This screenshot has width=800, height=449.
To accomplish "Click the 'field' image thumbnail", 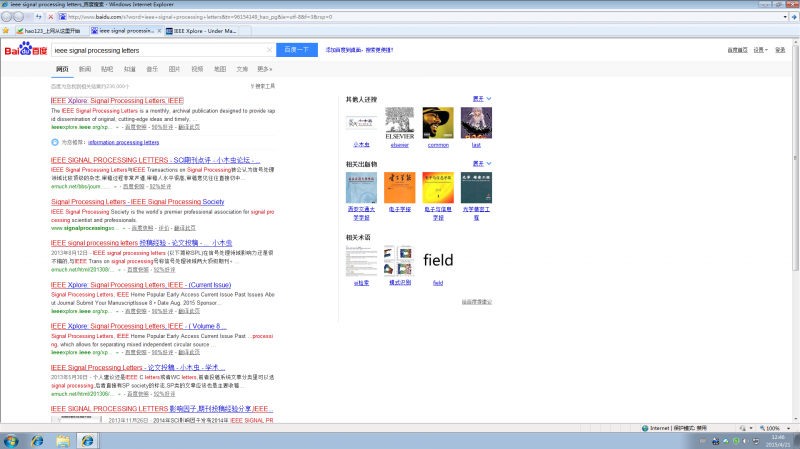I will point(438,261).
